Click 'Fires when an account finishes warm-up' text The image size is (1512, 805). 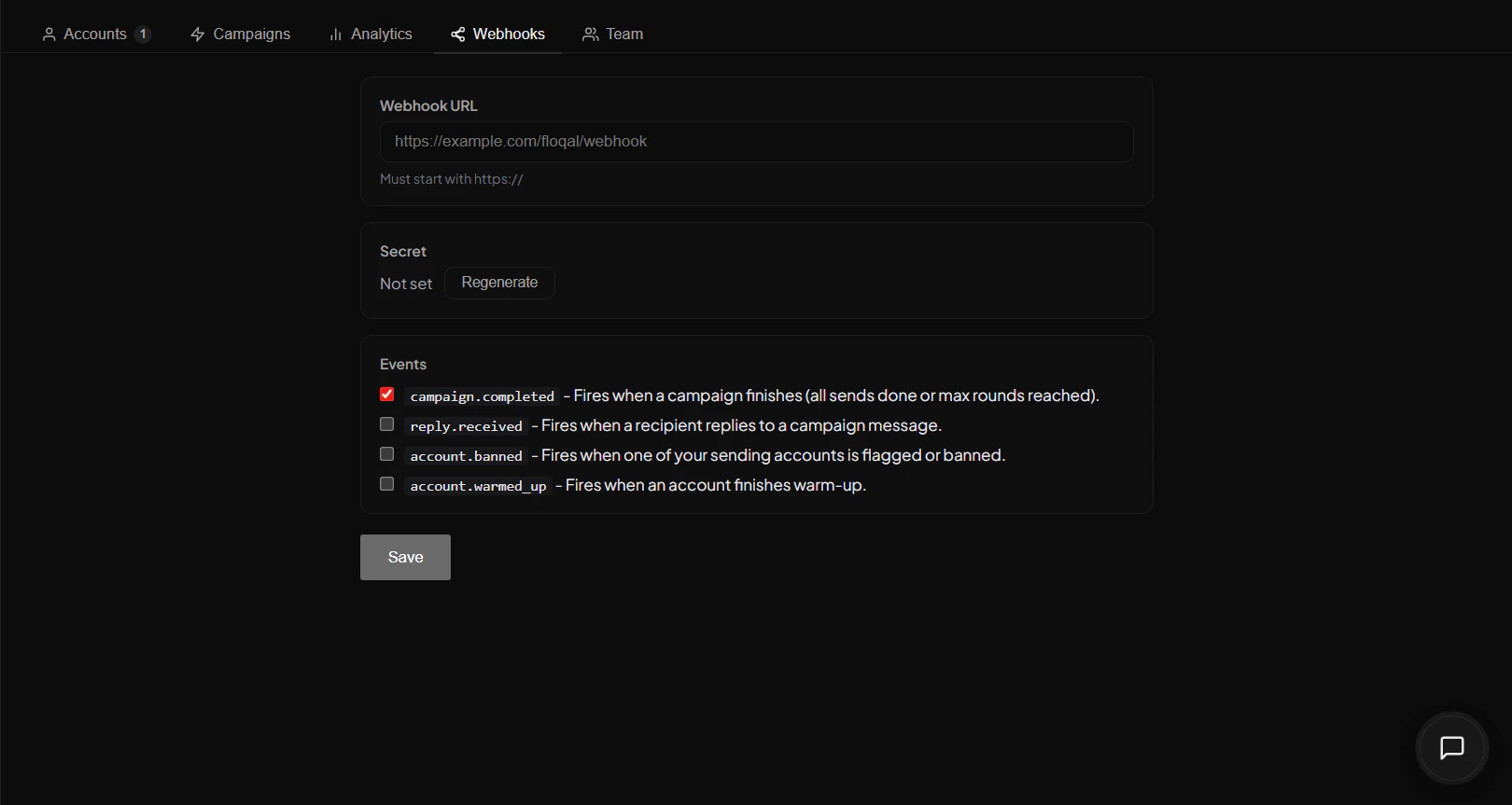click(x=716, y=485)
